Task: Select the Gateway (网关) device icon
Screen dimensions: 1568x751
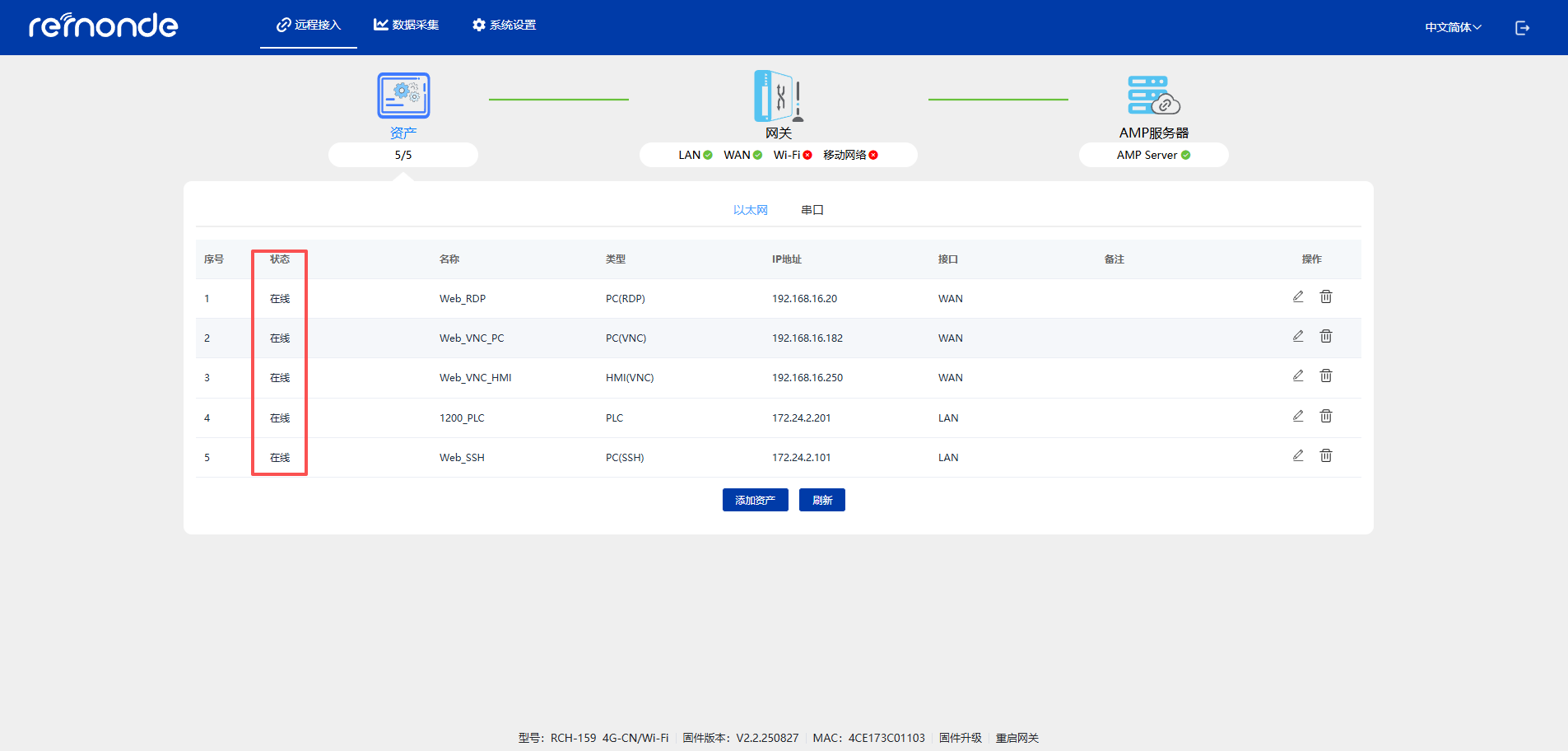Action: tap(778, 96)
